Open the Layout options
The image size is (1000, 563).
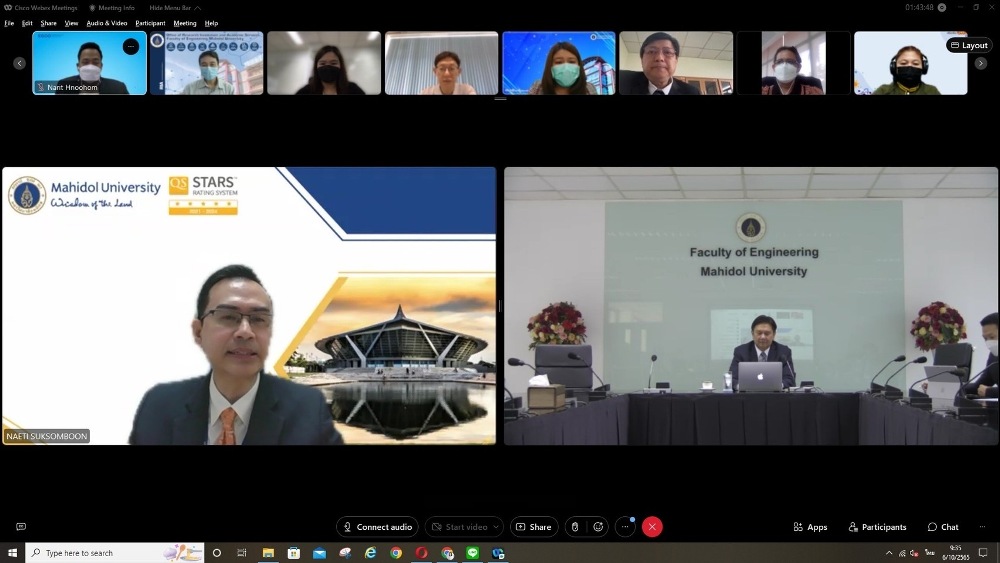968,45
